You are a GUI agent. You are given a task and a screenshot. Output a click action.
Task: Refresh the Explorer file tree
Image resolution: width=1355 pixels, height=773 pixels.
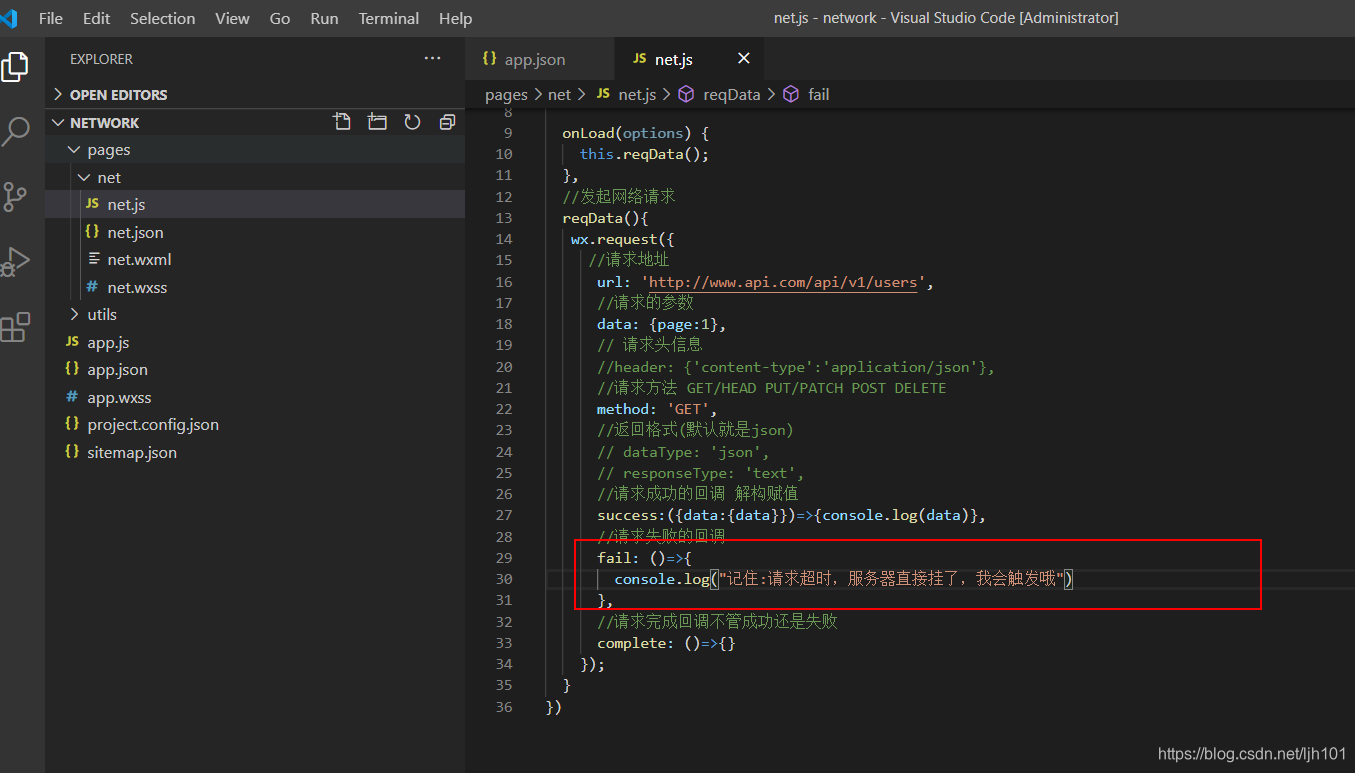coord(412,122)
